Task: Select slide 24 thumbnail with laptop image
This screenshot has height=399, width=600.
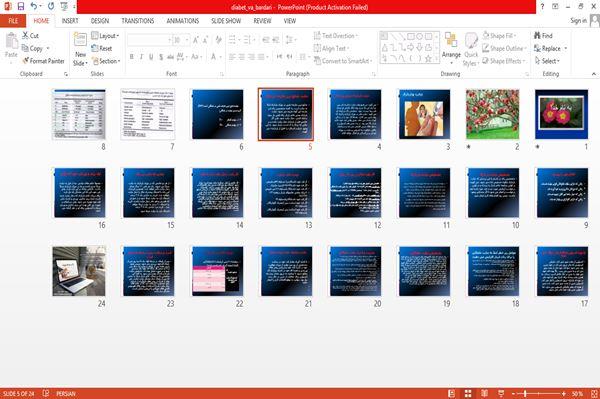Action: pos(79,271)
